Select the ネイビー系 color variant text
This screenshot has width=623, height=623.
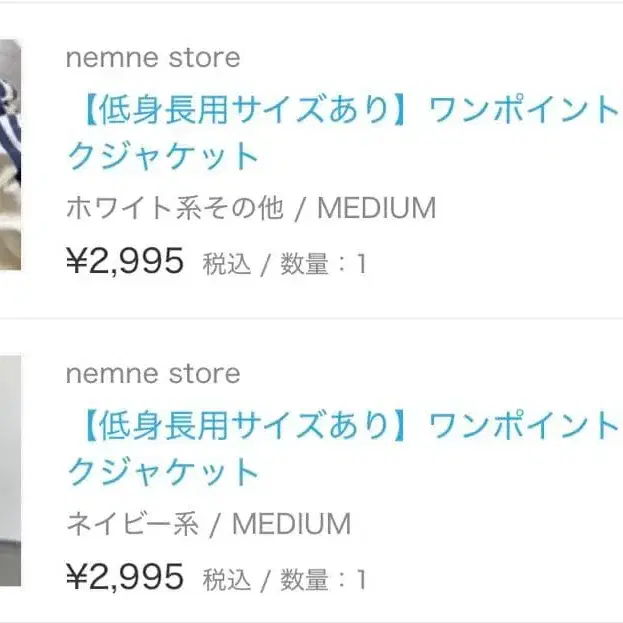(132, 523)
